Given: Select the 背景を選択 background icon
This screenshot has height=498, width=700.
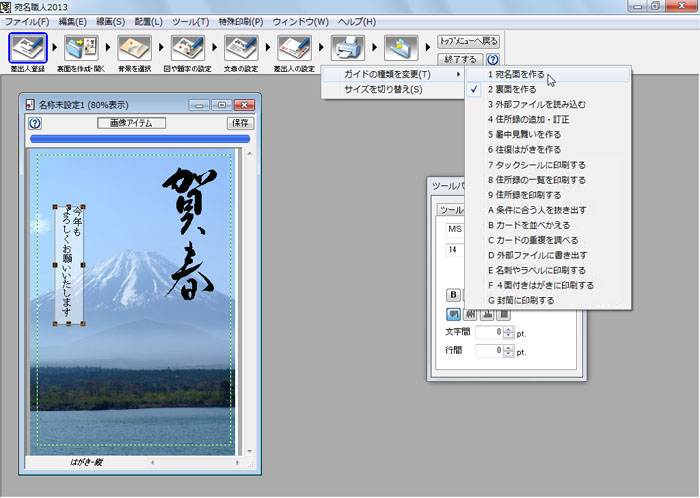Looking at the screenshot, I should (134, 47).
